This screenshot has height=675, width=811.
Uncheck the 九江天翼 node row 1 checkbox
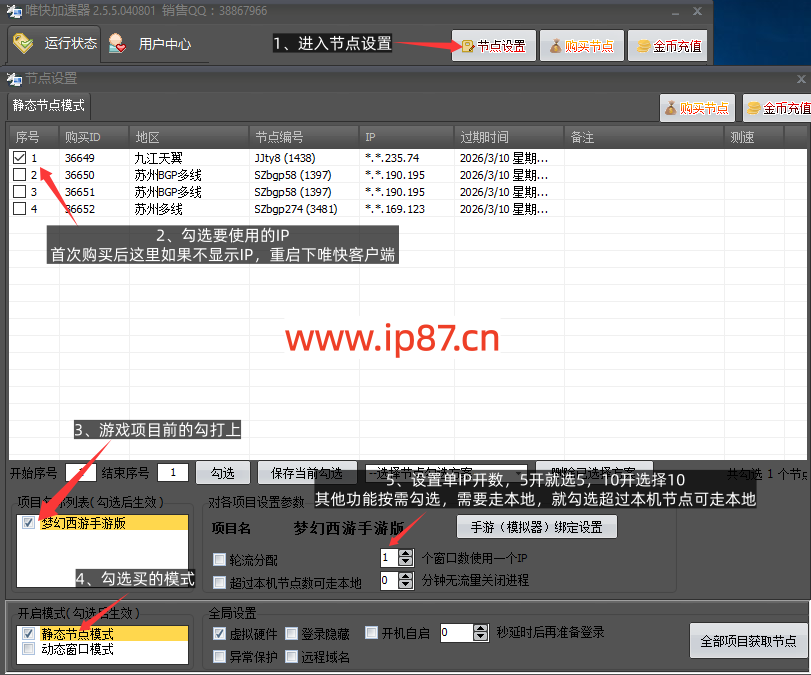pos(20,158)
